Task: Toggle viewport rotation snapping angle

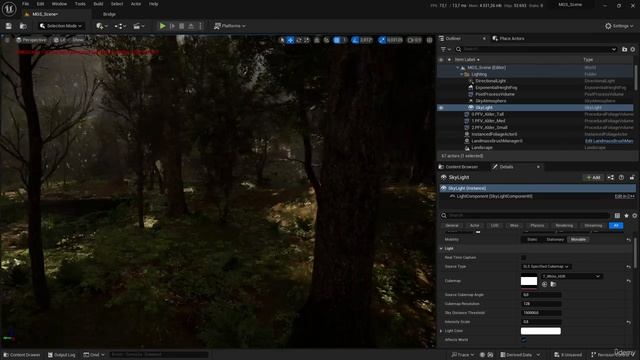Action: point(355,40)
